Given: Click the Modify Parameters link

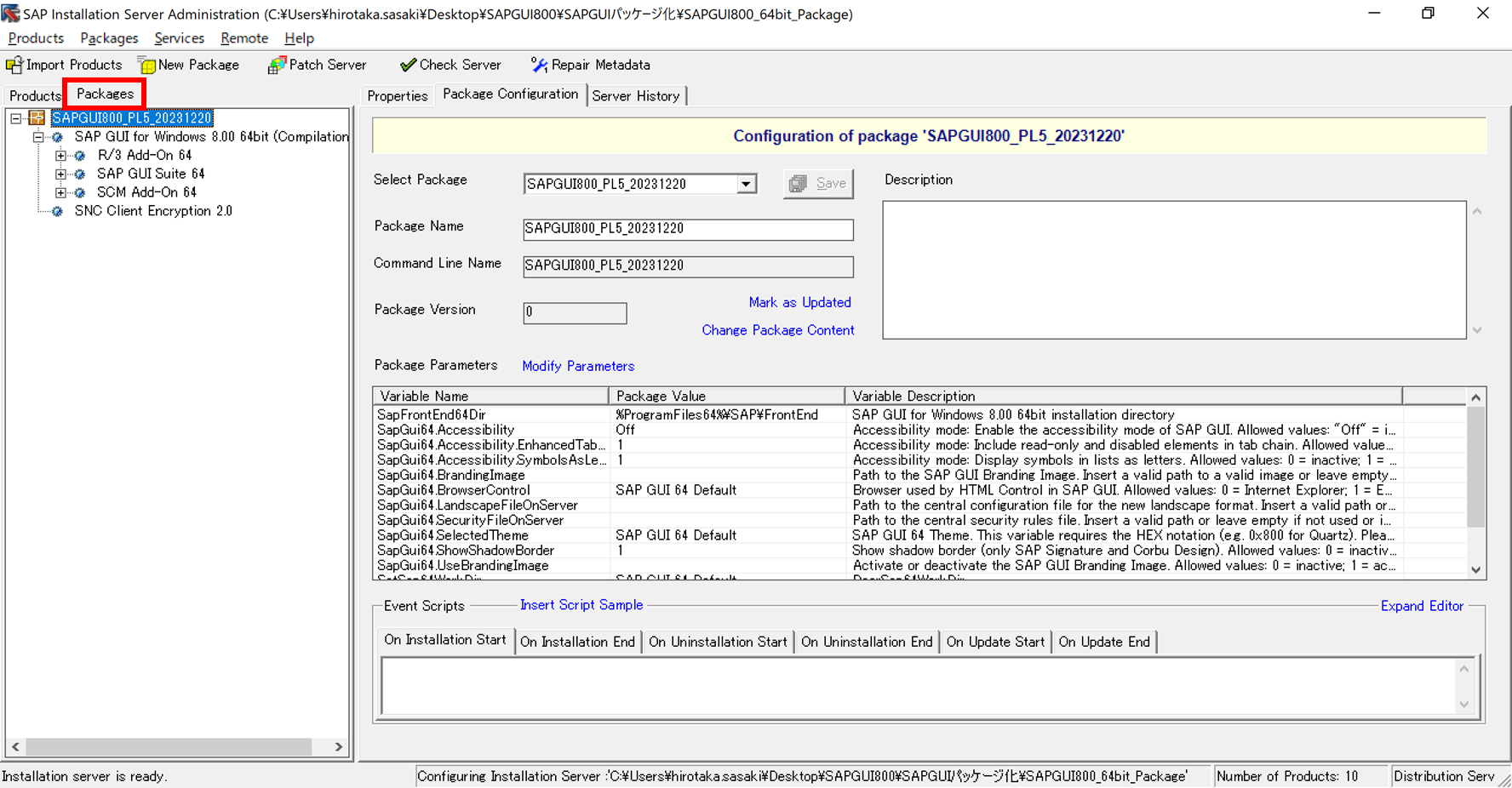Looking at the screenshot, I should click(578, 366).
